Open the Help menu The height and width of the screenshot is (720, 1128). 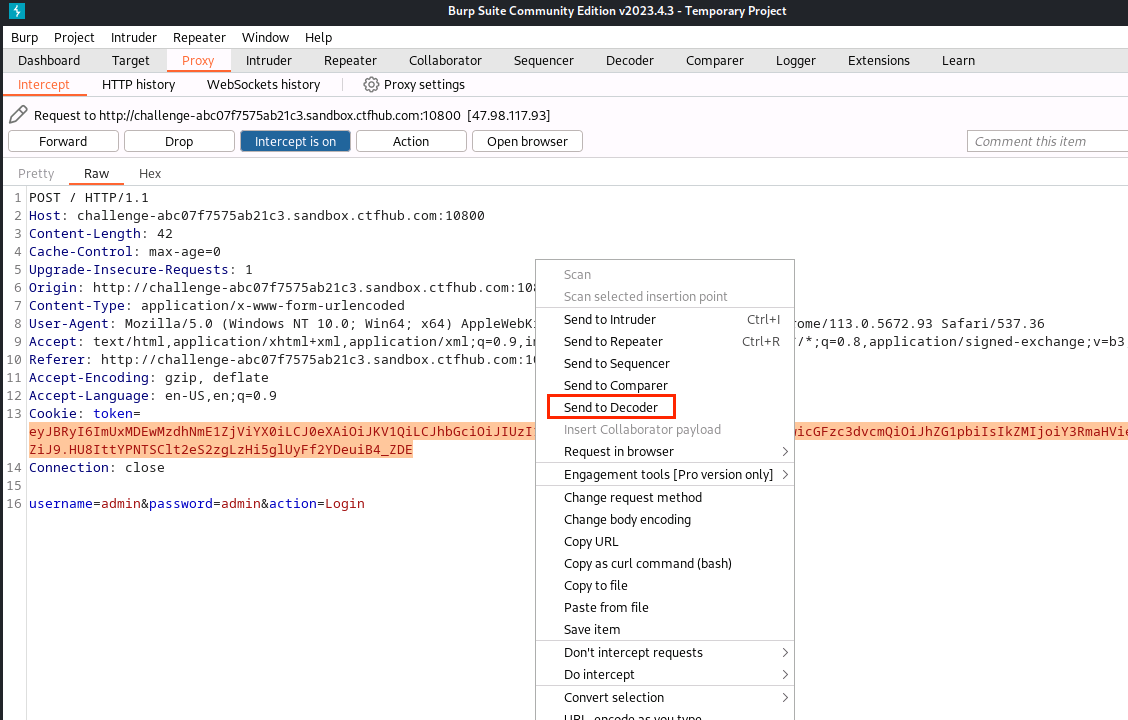[x=318, y=37]
